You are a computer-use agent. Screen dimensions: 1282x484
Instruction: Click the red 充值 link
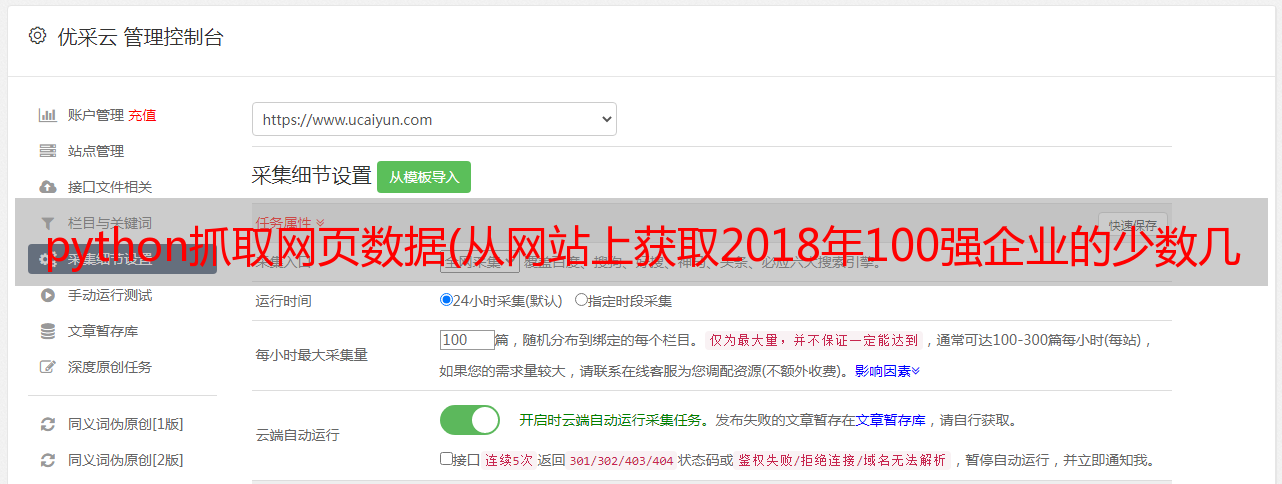[142, 115]
